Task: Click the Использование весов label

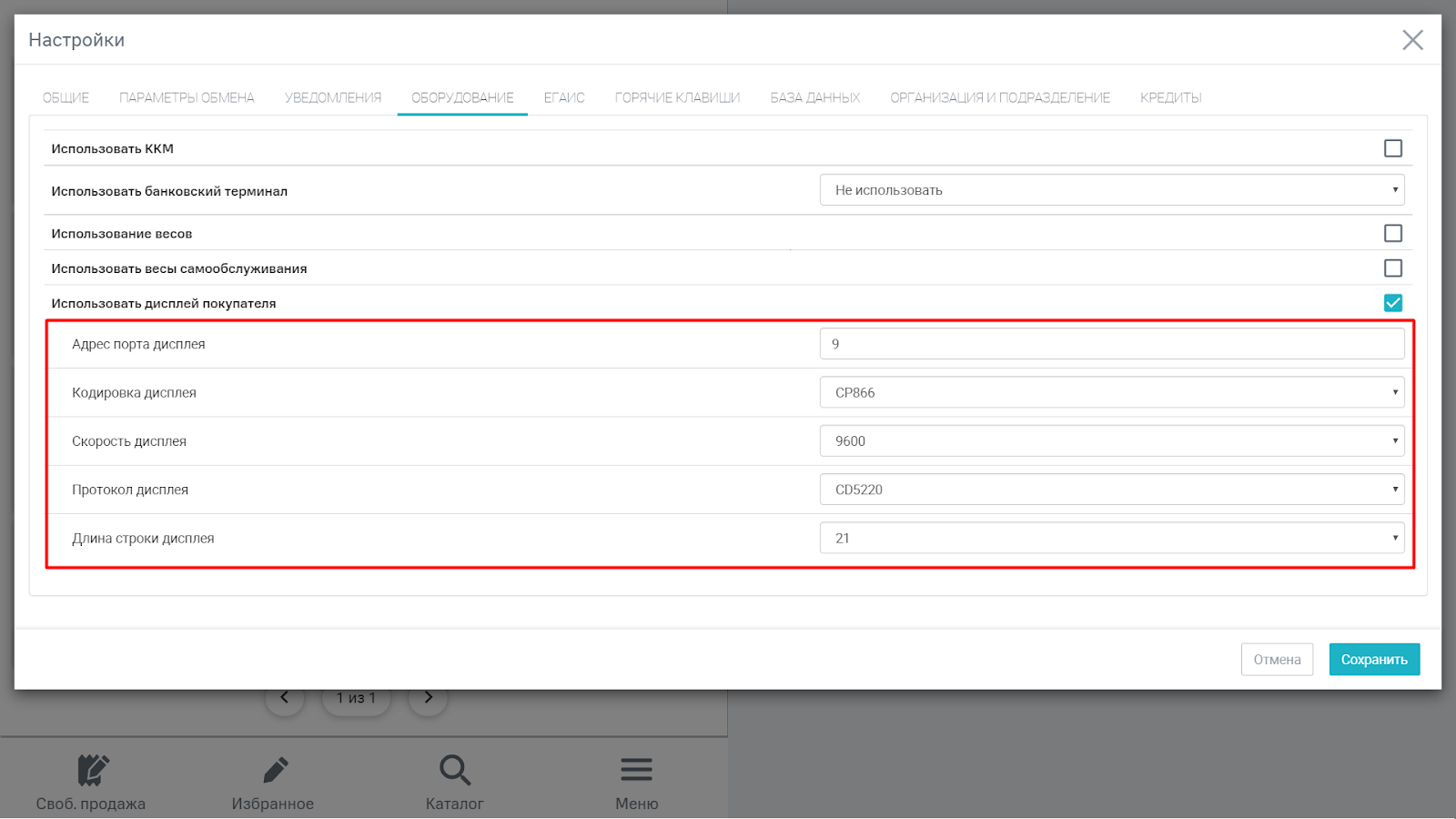Action: pos(122,234)
